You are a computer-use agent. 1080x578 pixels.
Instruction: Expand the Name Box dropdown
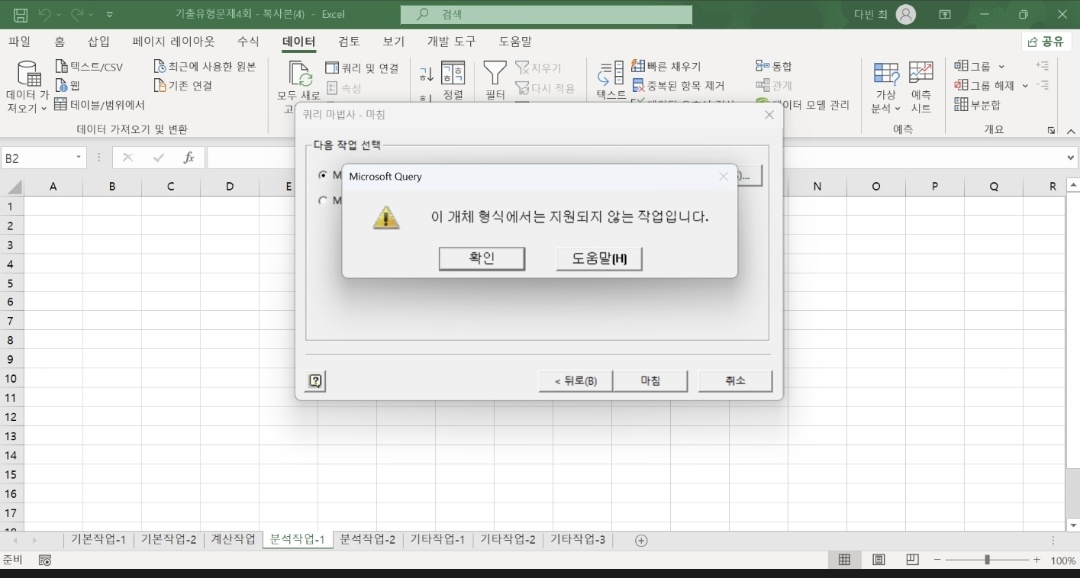pyautogui.click(x=78, y=158)
